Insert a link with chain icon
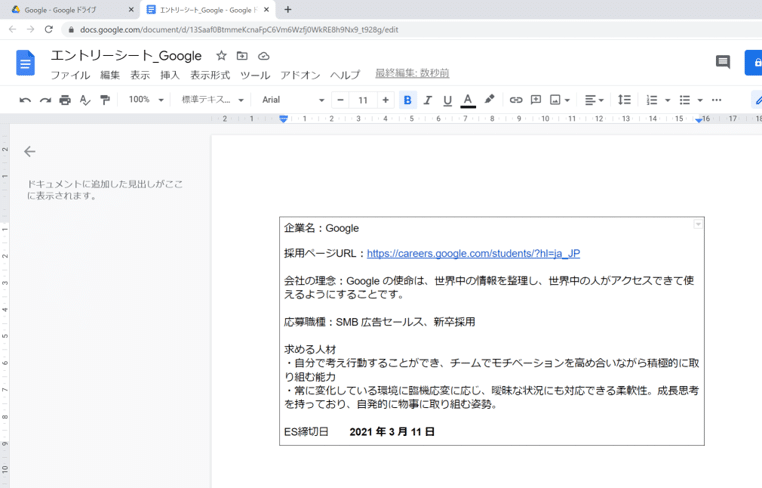This screenshot has width=762, height=488. tap(516, 100)
